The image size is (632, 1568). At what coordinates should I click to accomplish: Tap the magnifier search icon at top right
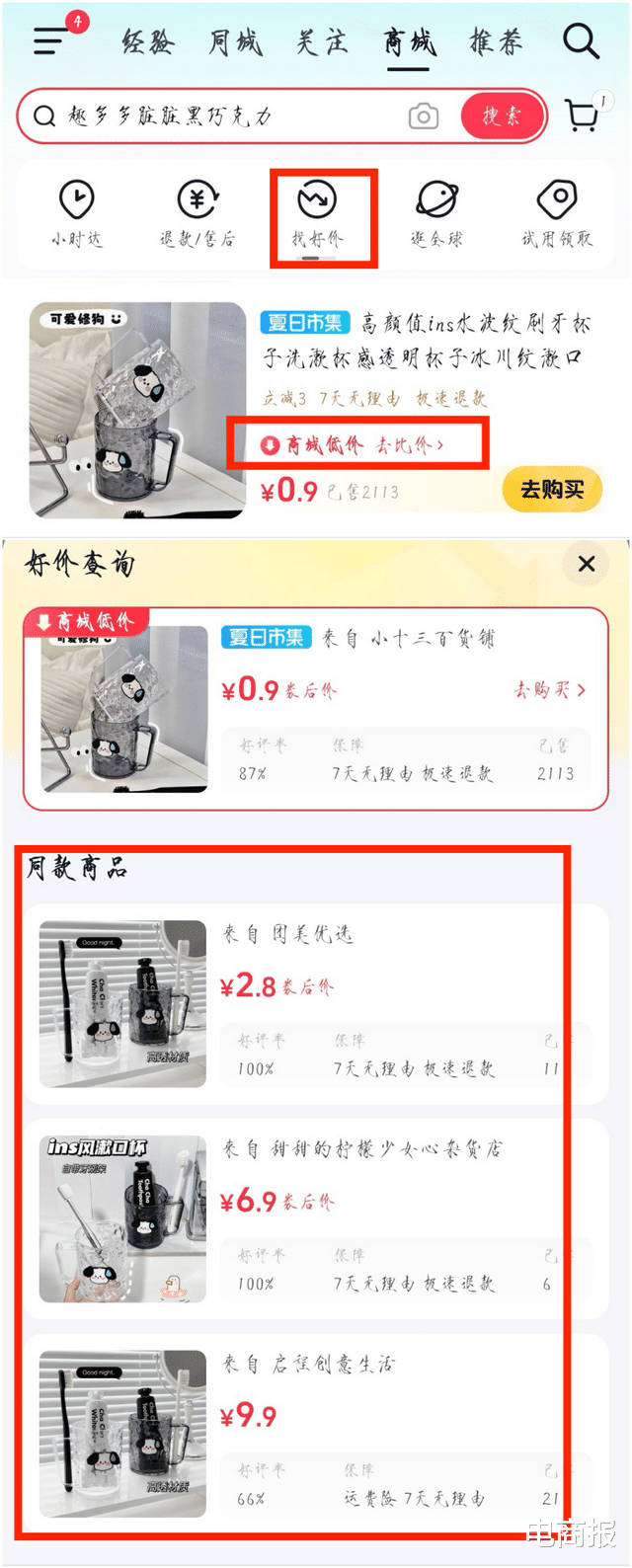point(581,40)
